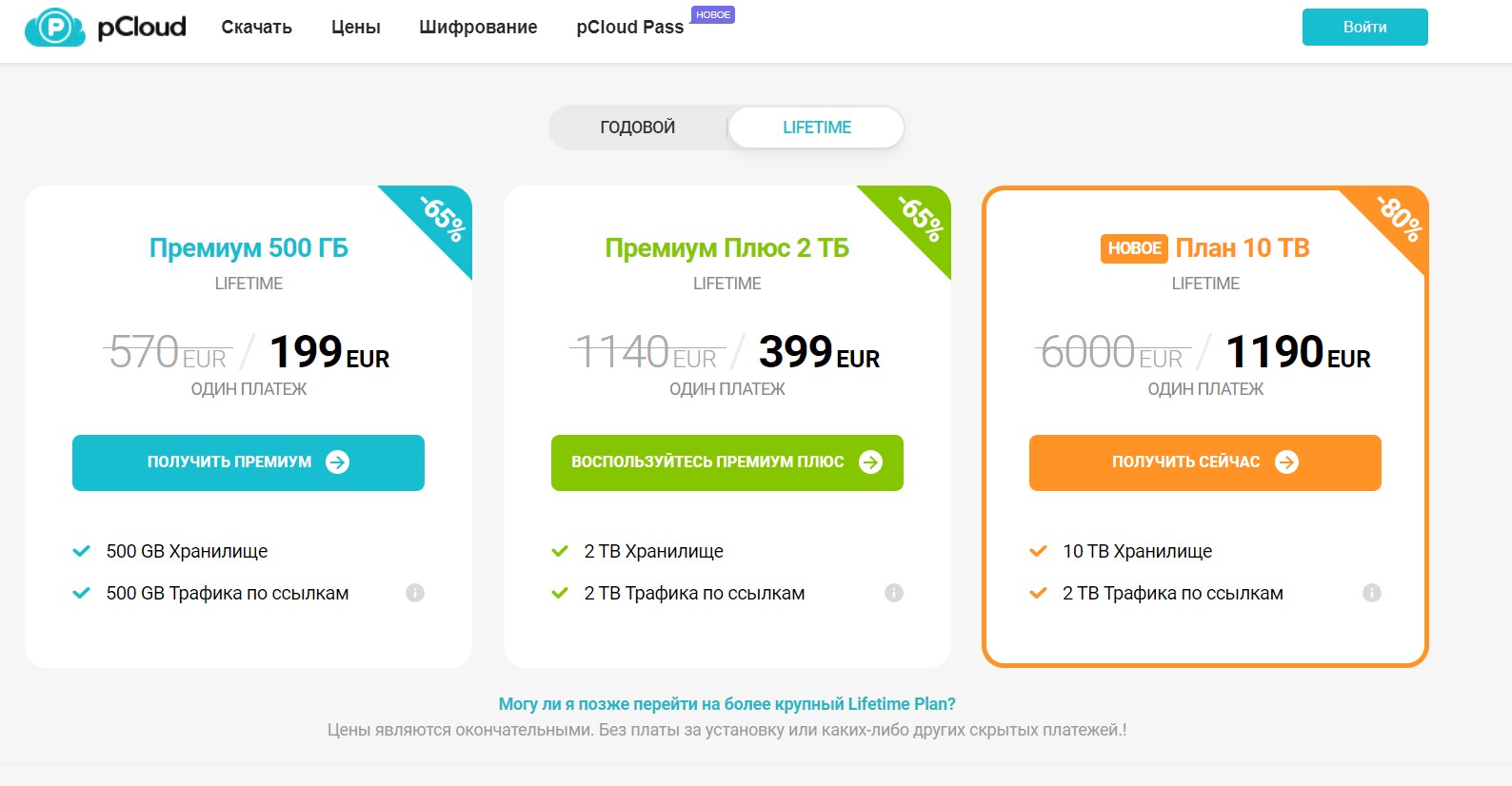
Task: Click info icon for 500 GB link traffic
Action: pos(415,593)
